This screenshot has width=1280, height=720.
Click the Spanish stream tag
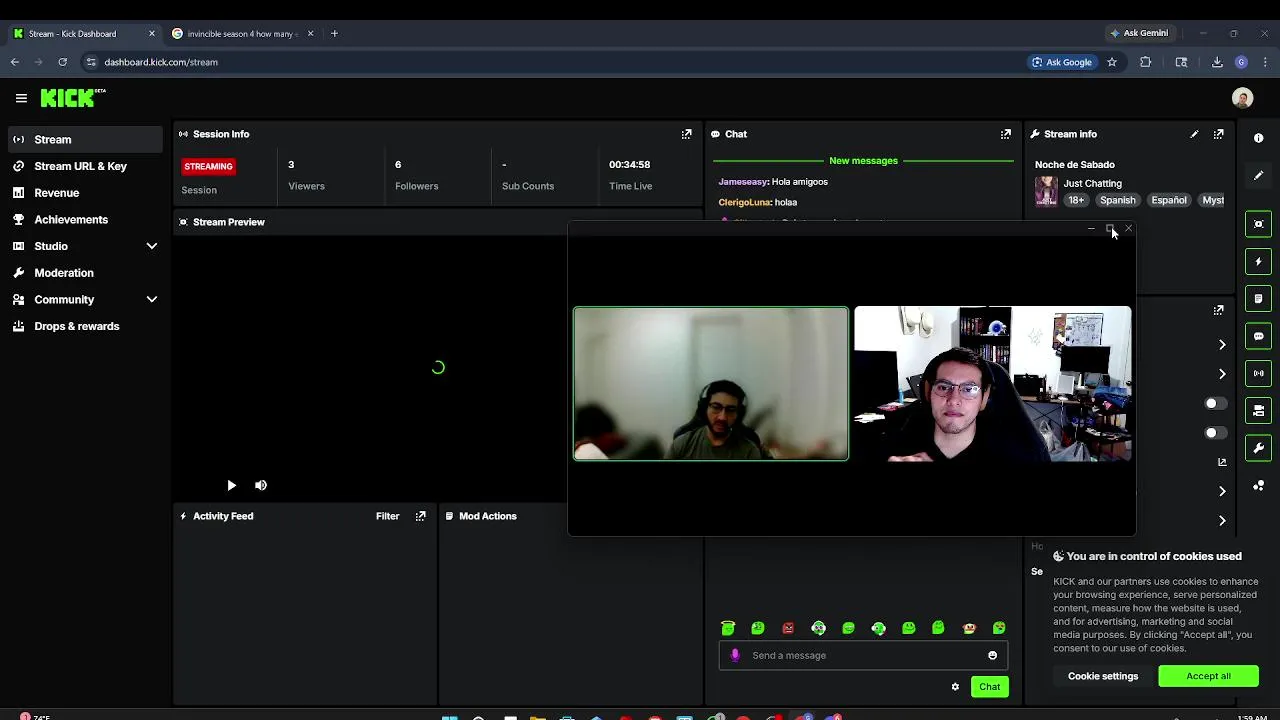[x=1117, y=200]
